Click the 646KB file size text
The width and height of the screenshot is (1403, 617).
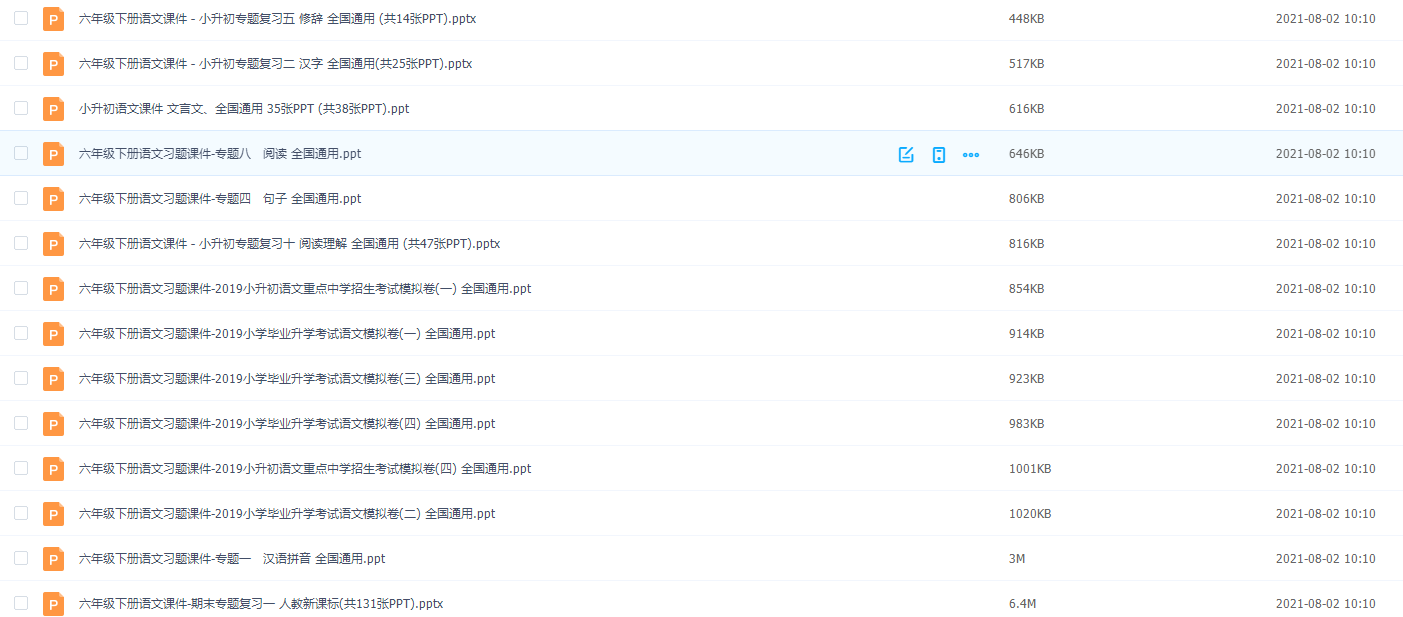click(x=1027, y=153)
